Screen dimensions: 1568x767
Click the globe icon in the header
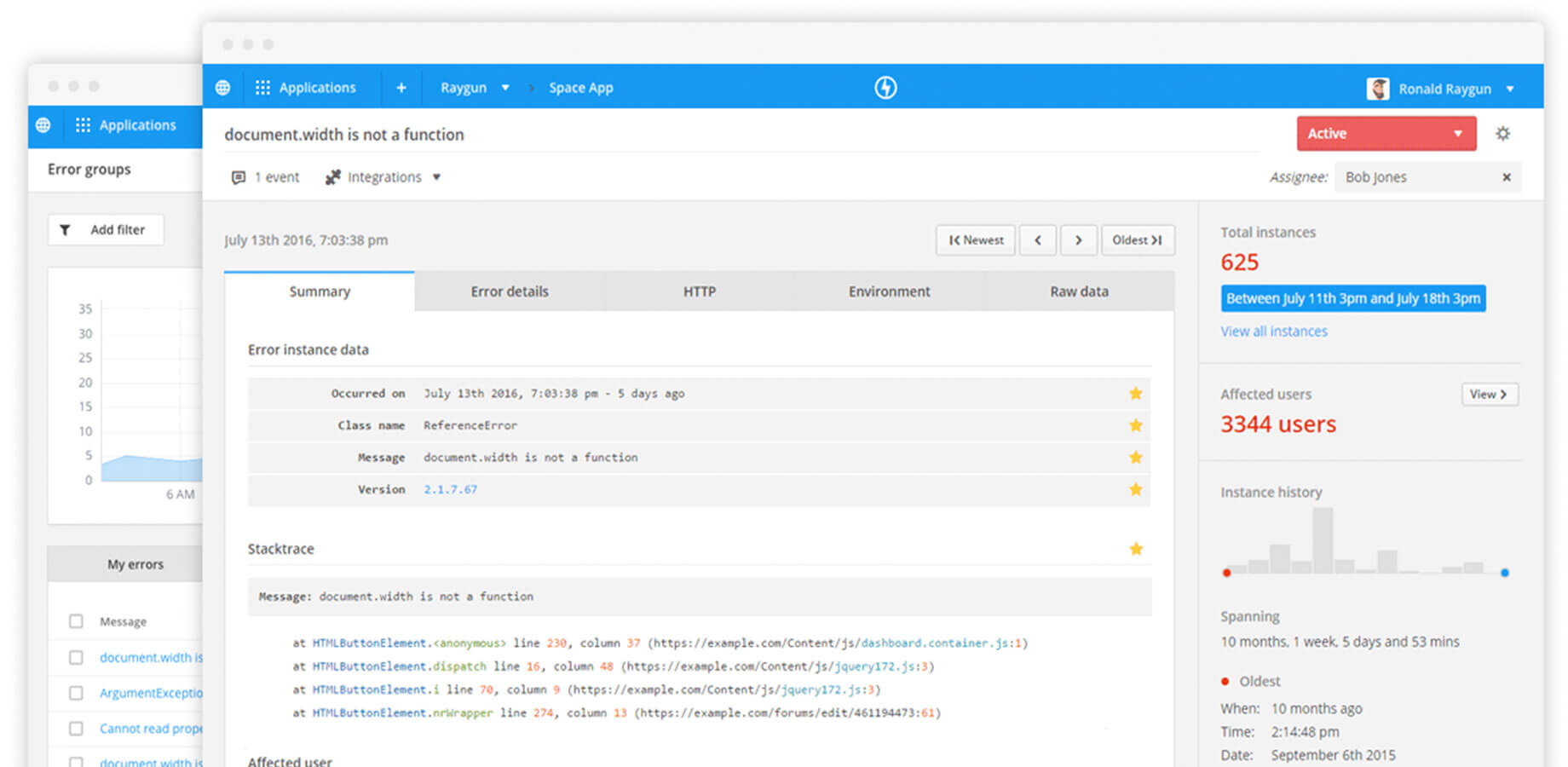[222, 87]
